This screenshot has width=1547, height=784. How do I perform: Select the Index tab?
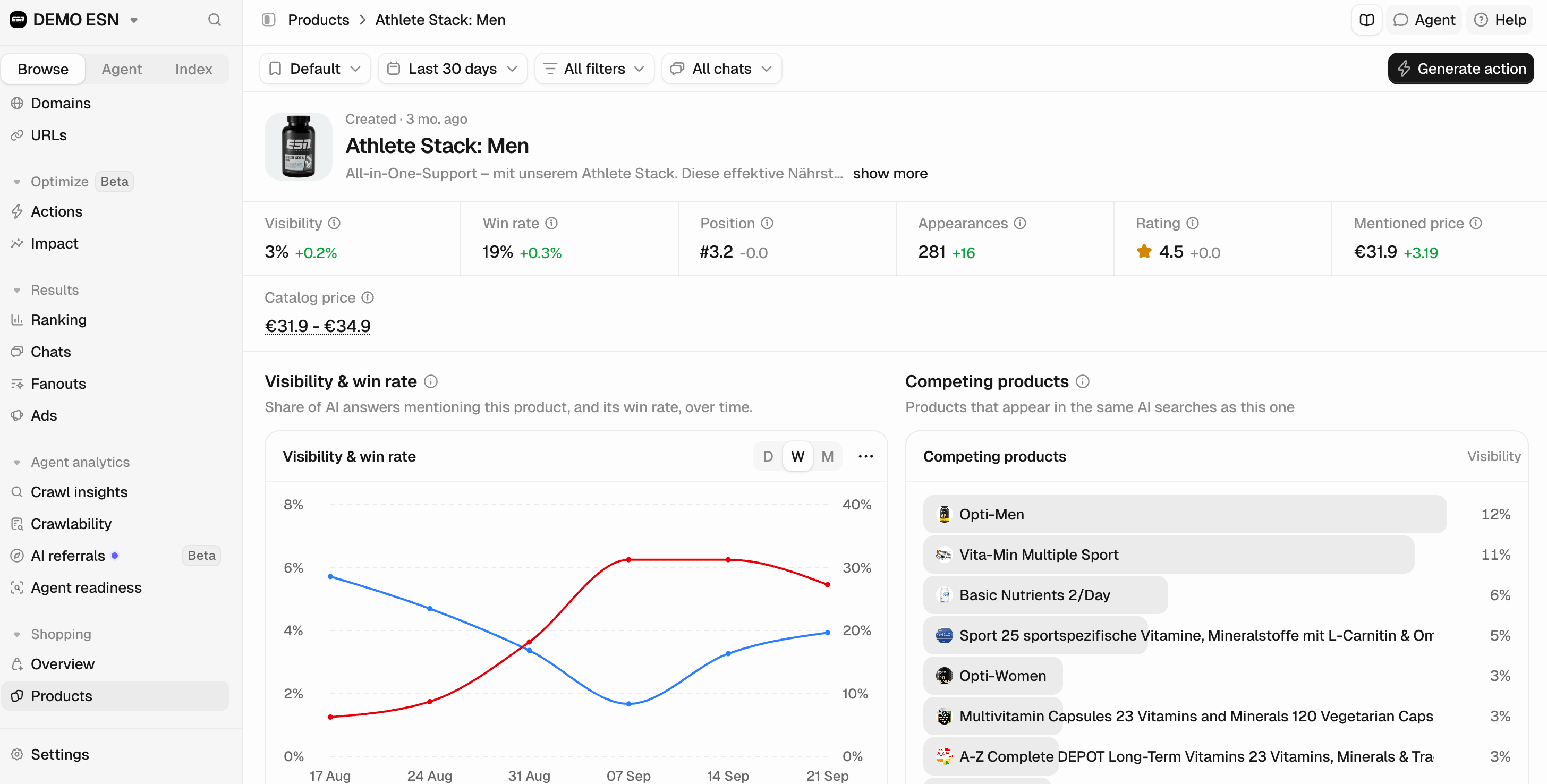click(x=193, y=69)
